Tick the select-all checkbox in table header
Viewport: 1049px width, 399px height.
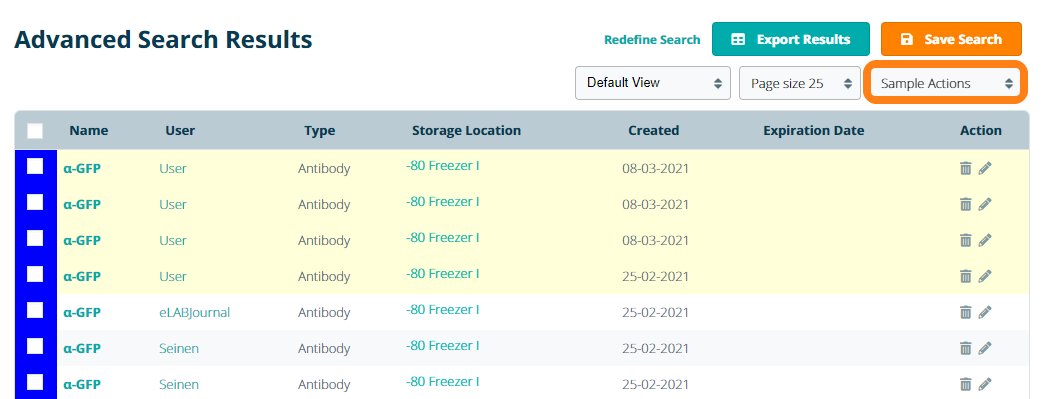click(35, 131)
